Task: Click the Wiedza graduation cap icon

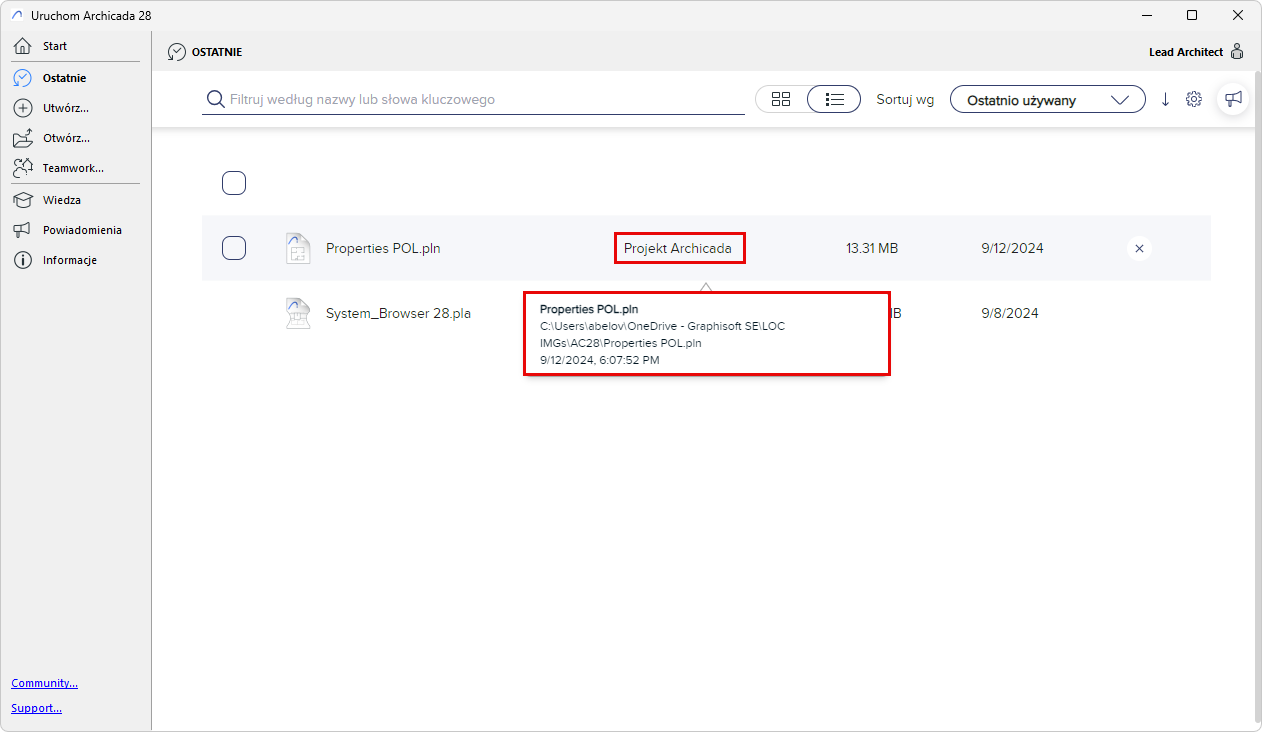Action: coord(23,200)
